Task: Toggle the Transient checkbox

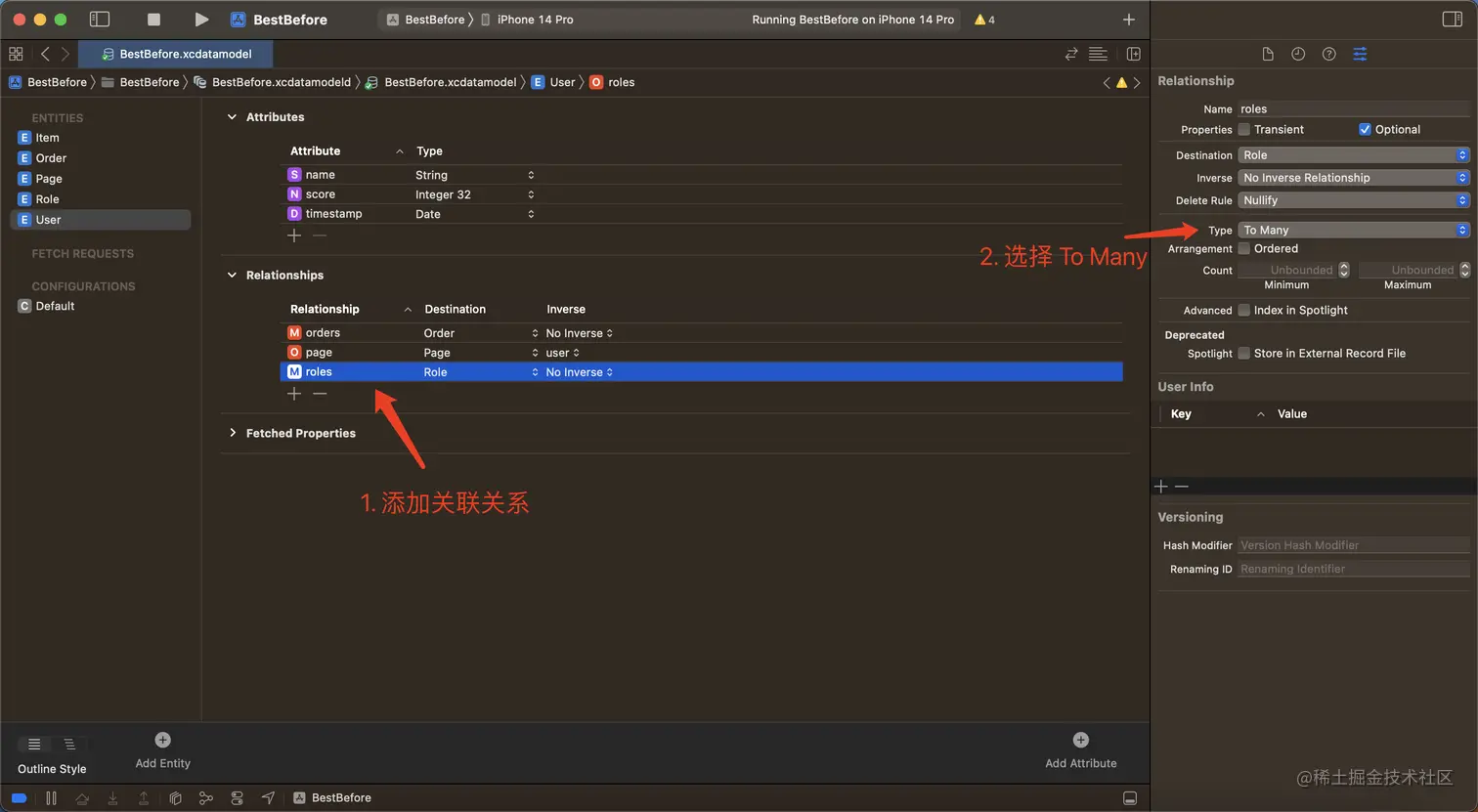Action: [1244, 129]
